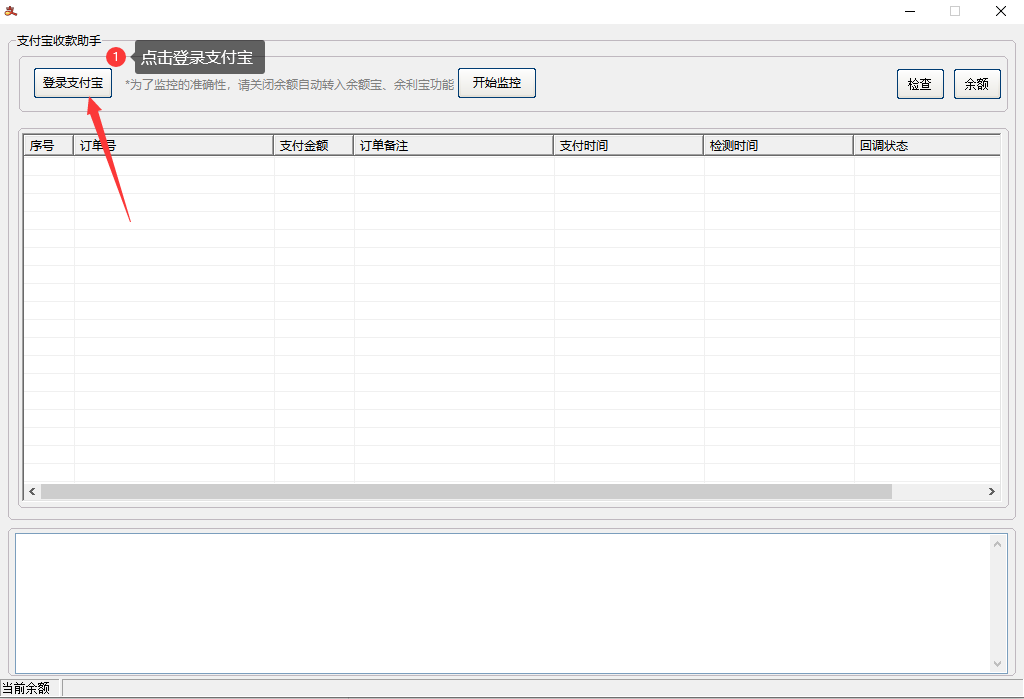Screen dimensions: 1024x699
Task: Minimize the window
Action: (x=910, y=11)
